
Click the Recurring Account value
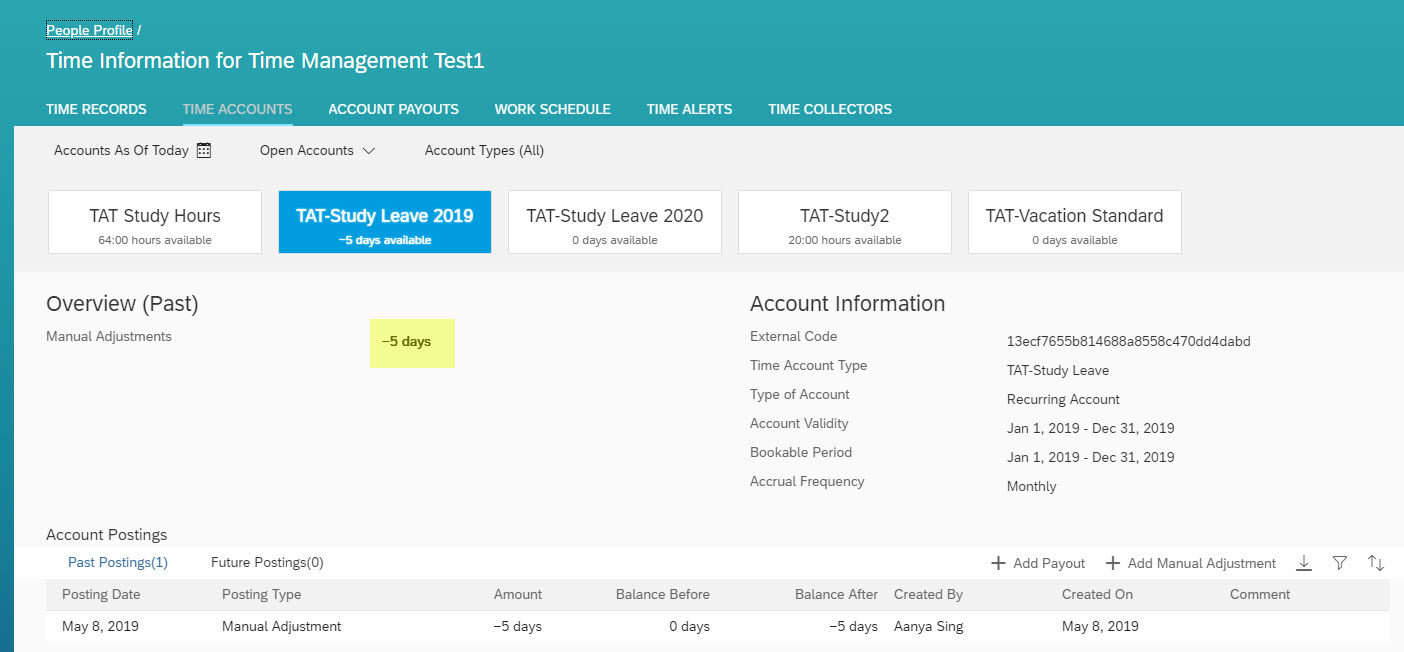point(1063,399)
